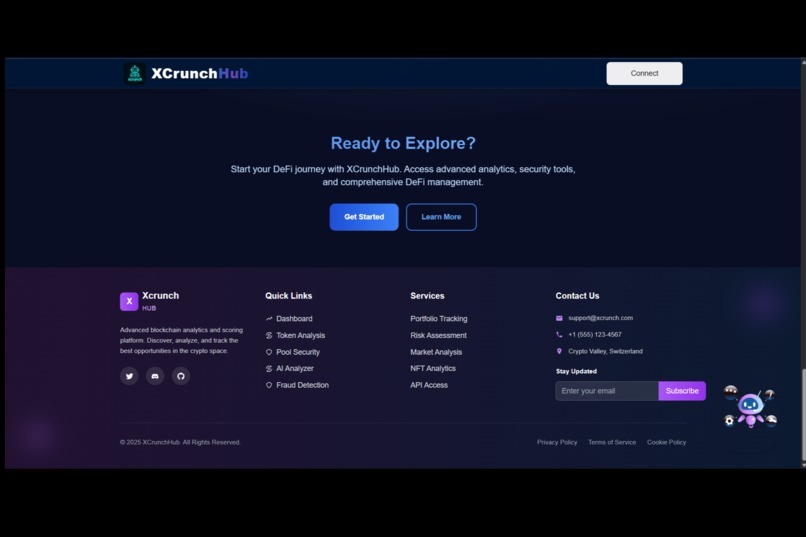Click the Xcrunch footer brand name
This screenshot has height=537, width=806.
(160, 296)
